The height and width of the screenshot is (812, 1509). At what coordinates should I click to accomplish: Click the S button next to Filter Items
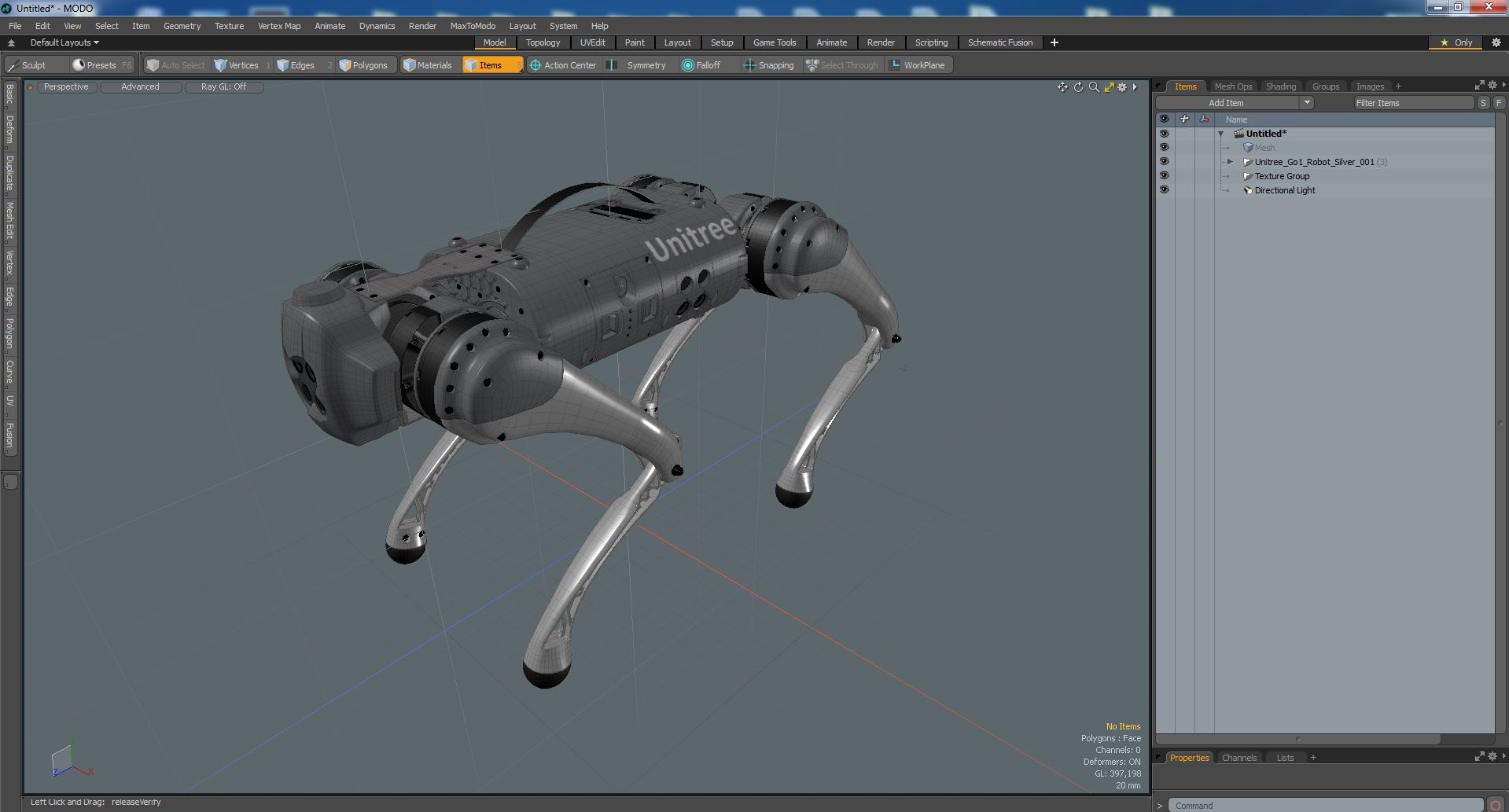1483,103
